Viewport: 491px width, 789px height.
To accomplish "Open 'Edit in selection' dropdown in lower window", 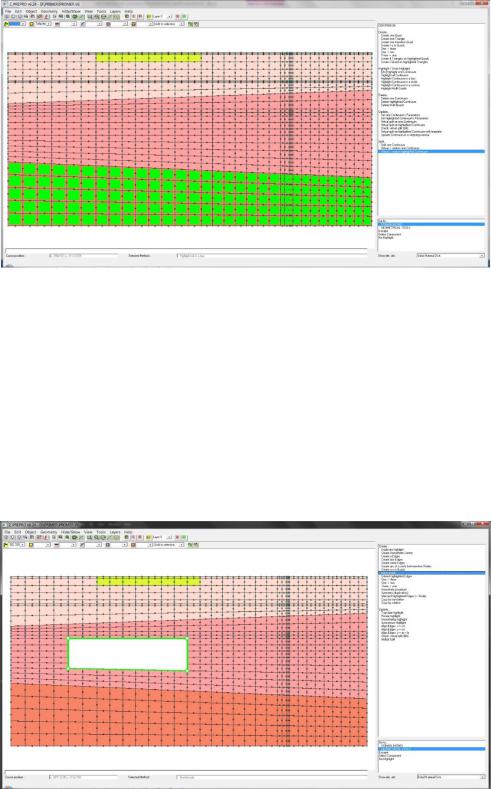I will click(169, 545).
